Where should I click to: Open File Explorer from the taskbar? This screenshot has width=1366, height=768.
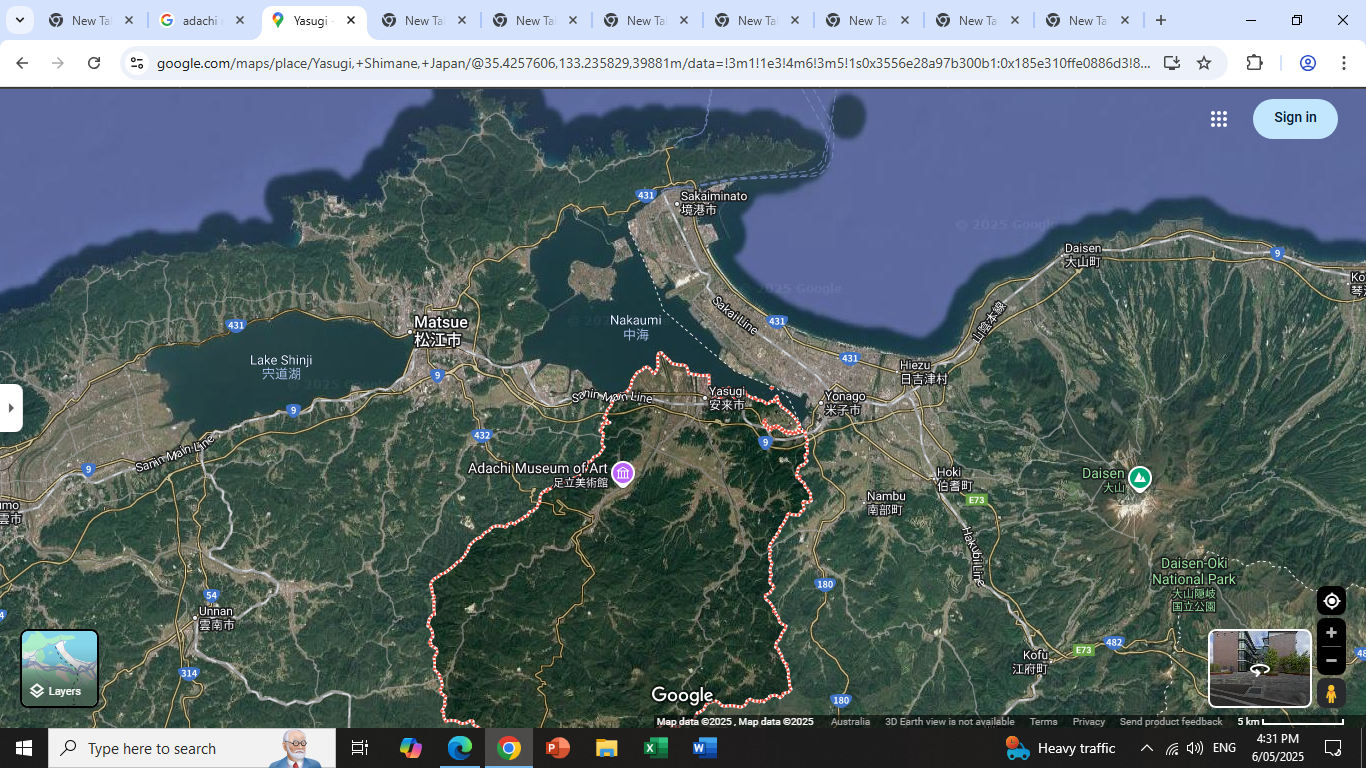(x=607, y=748)
